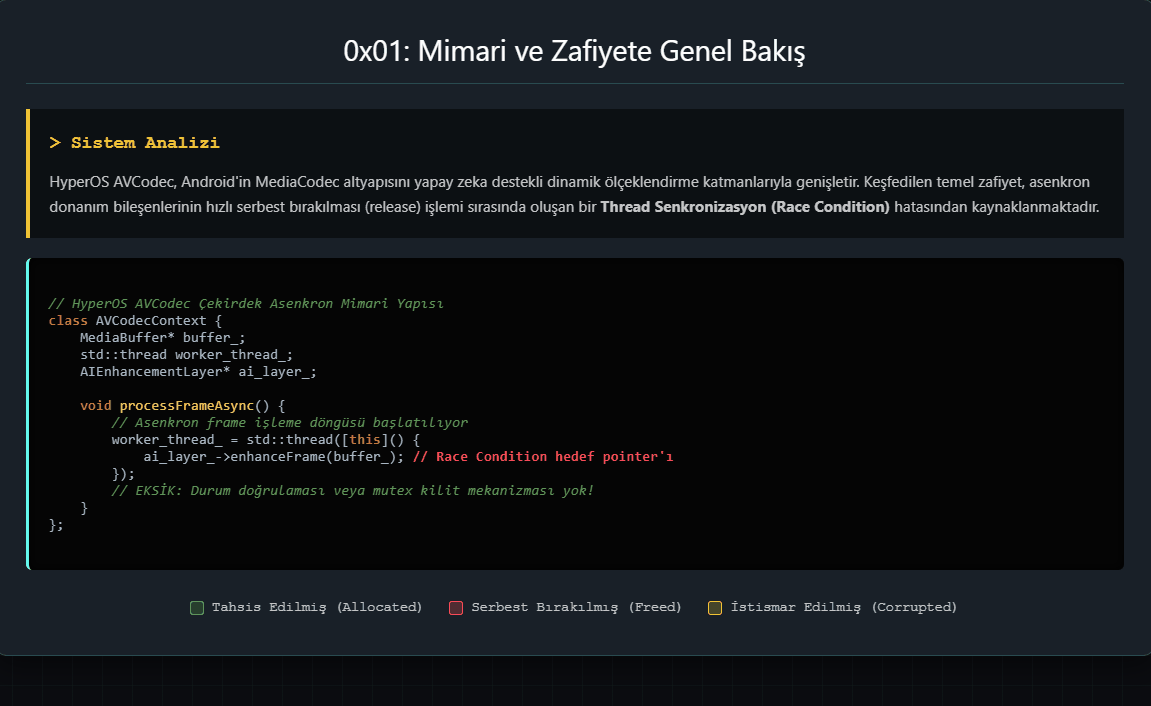
Task: Click the bold 'Thread Senkronizasyon (Race Condition)' text
Action: pos(744,207)
